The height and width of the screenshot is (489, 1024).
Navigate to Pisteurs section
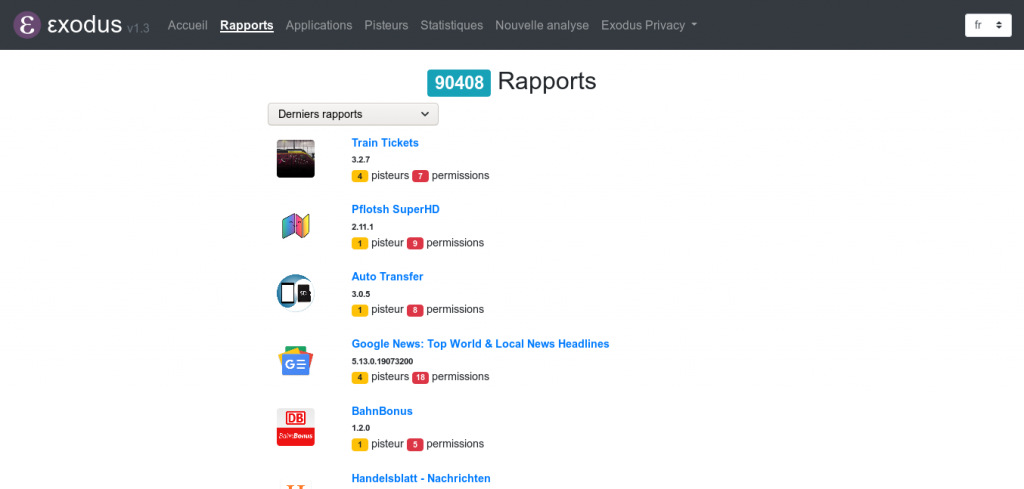click(386, 25)
